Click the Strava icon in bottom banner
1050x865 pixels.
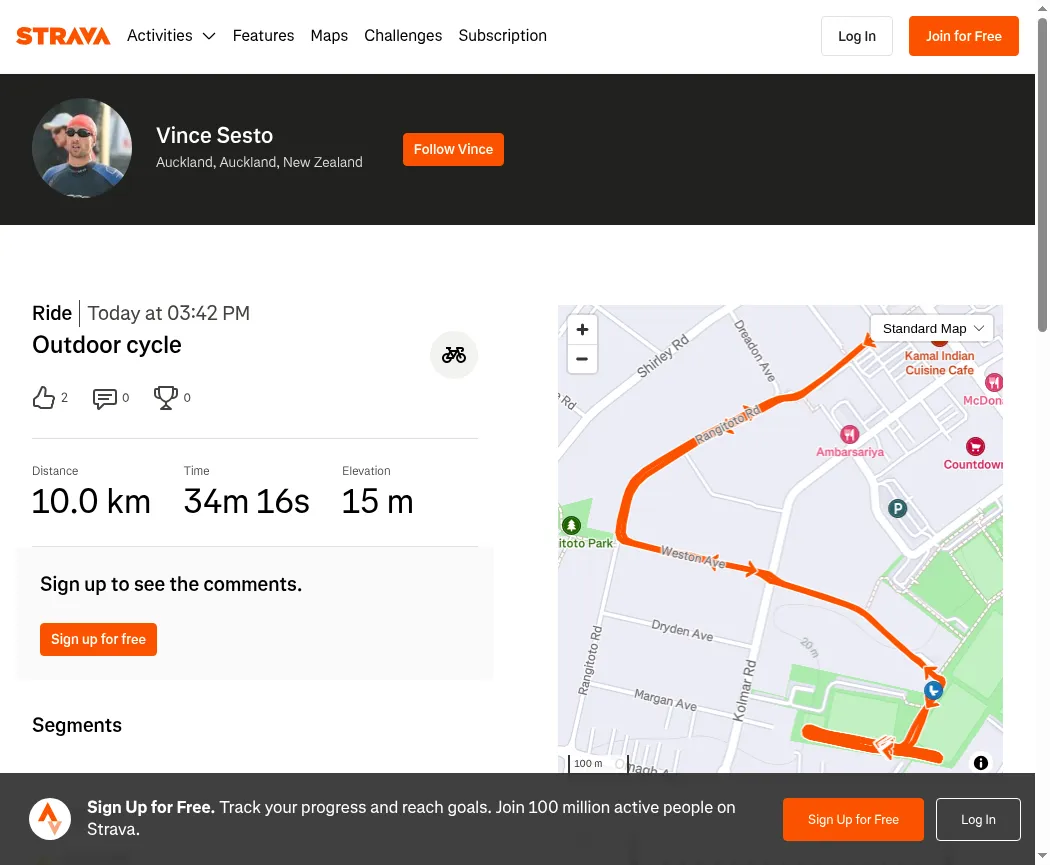[x=50, y=819]
